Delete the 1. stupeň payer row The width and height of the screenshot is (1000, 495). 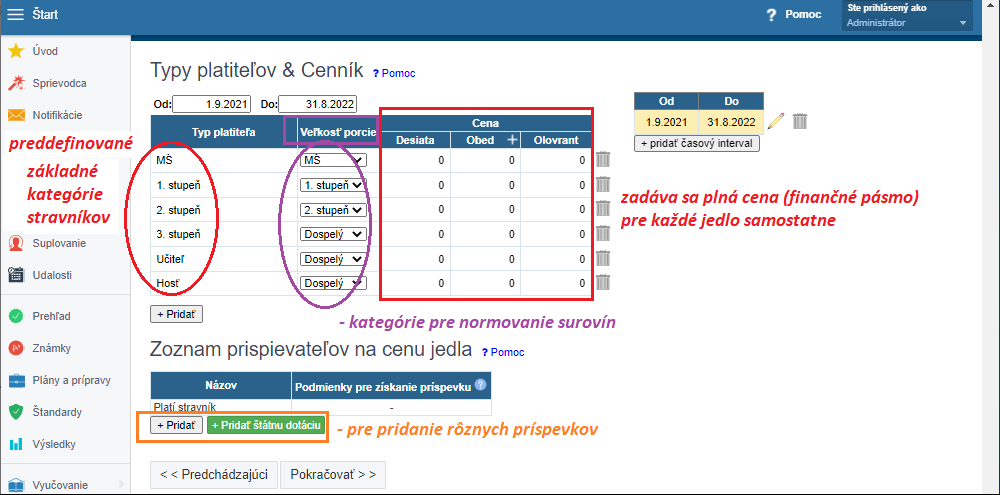[603, 184]
